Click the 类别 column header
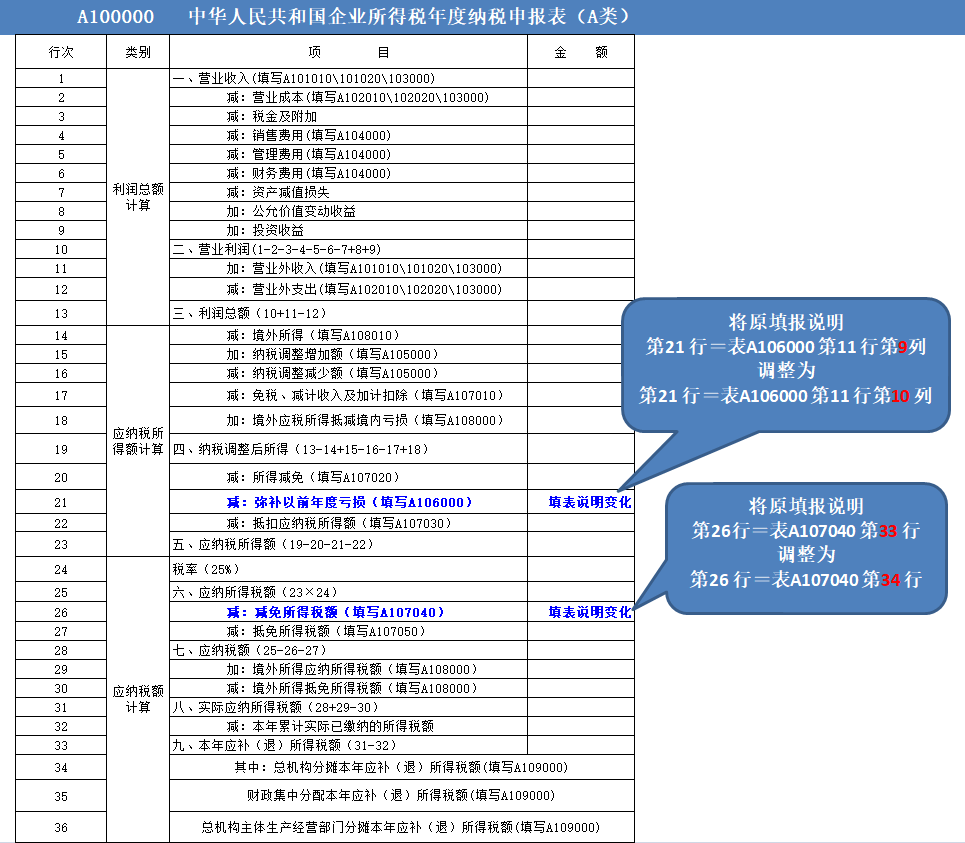 coord(138,52)
